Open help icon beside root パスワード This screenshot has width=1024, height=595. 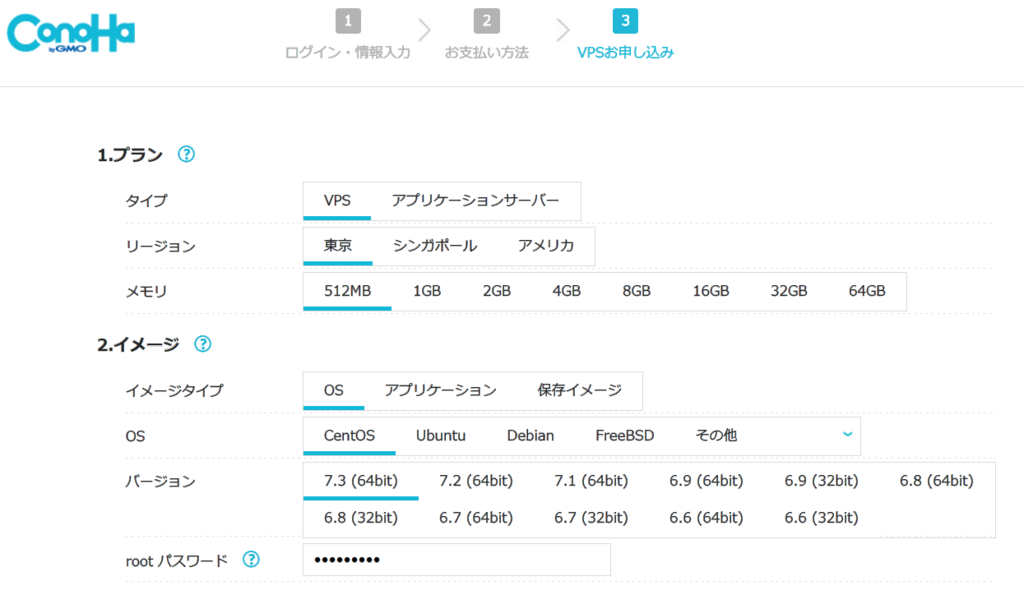pyautogui.click(x=251, y=559)
